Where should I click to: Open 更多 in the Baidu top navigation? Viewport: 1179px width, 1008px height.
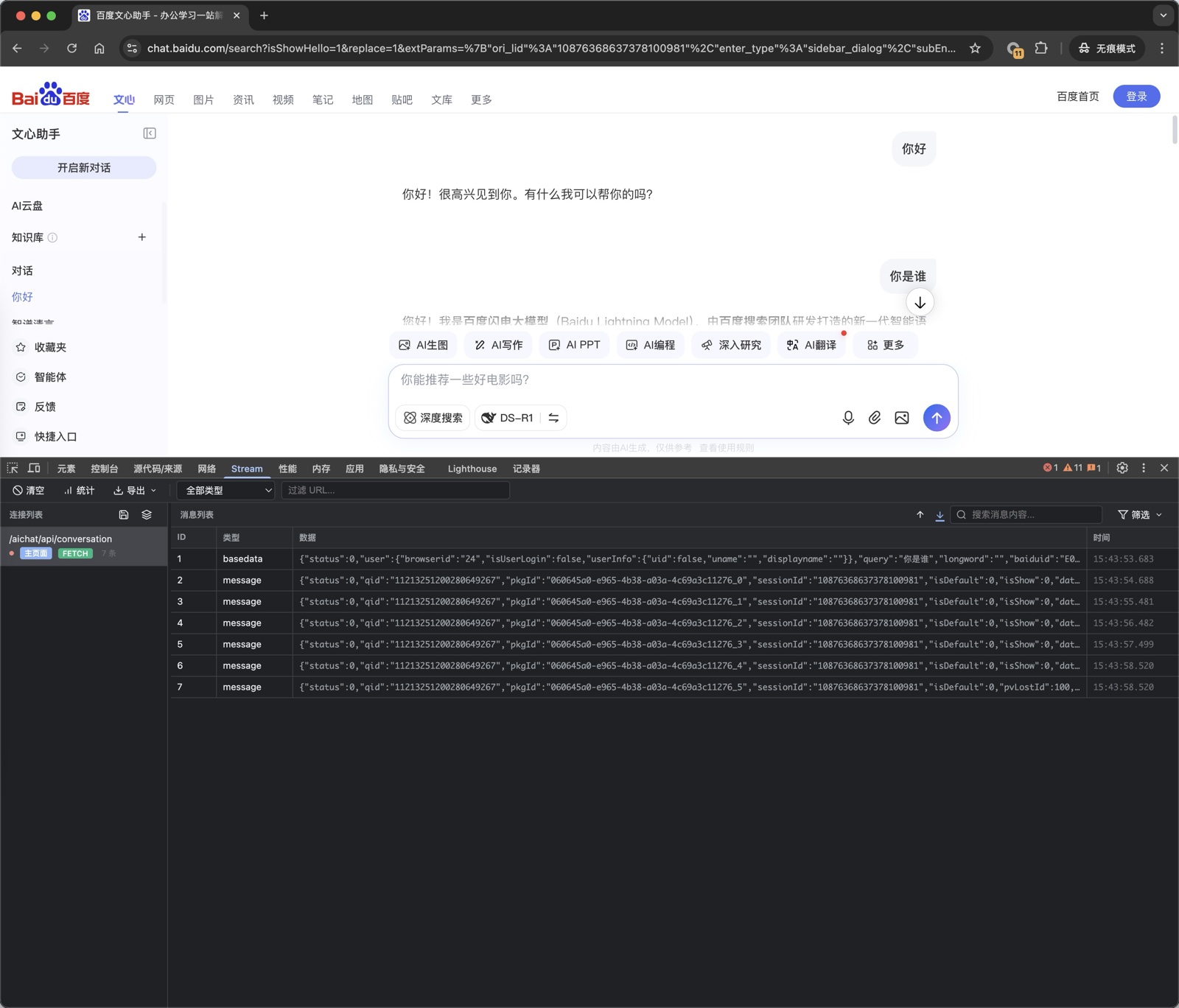point(481,99)
